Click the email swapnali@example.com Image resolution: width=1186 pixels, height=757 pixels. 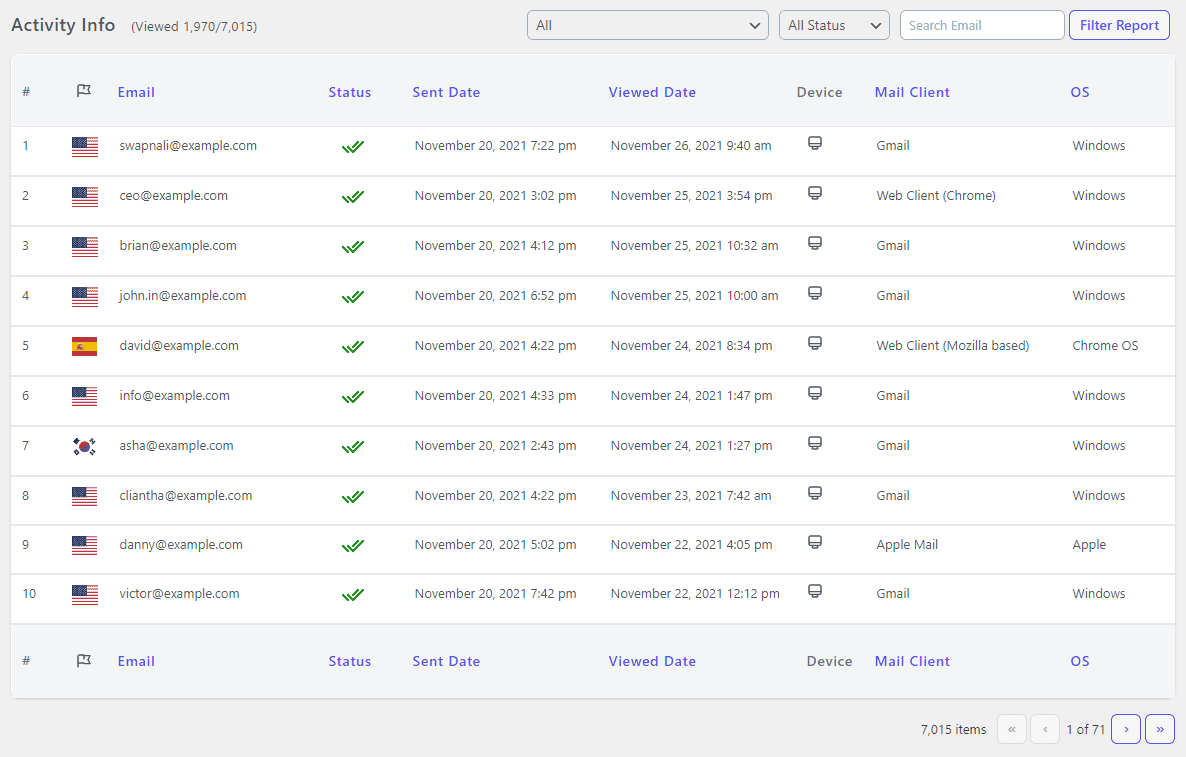coord(188,146)
